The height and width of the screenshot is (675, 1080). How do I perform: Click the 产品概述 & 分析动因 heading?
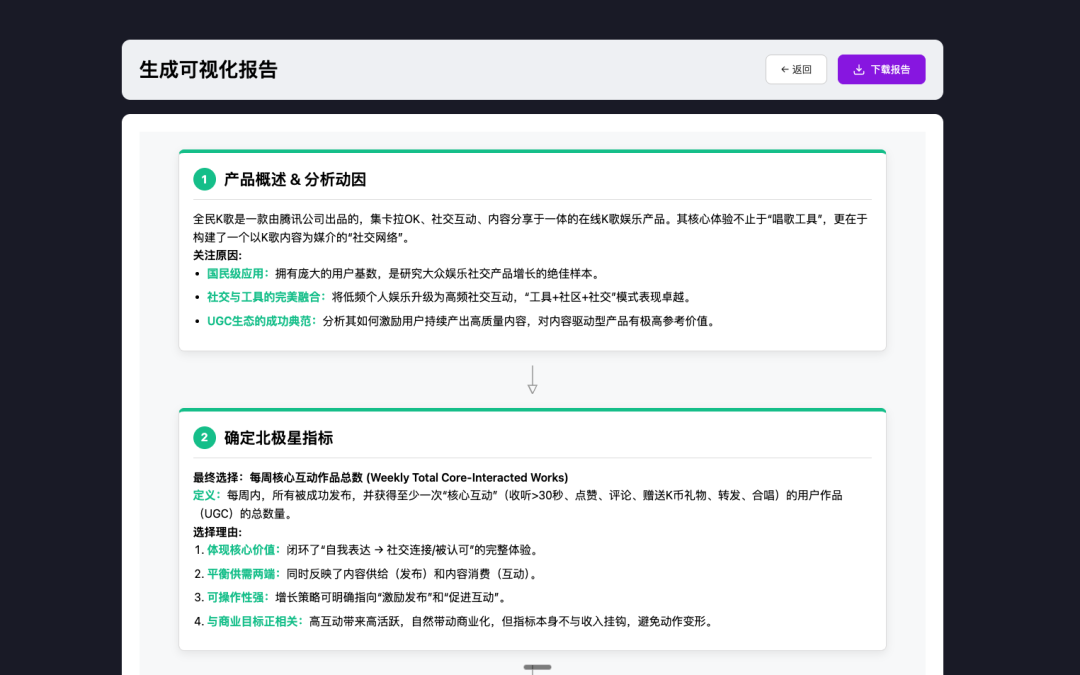(x=294, y=179)
